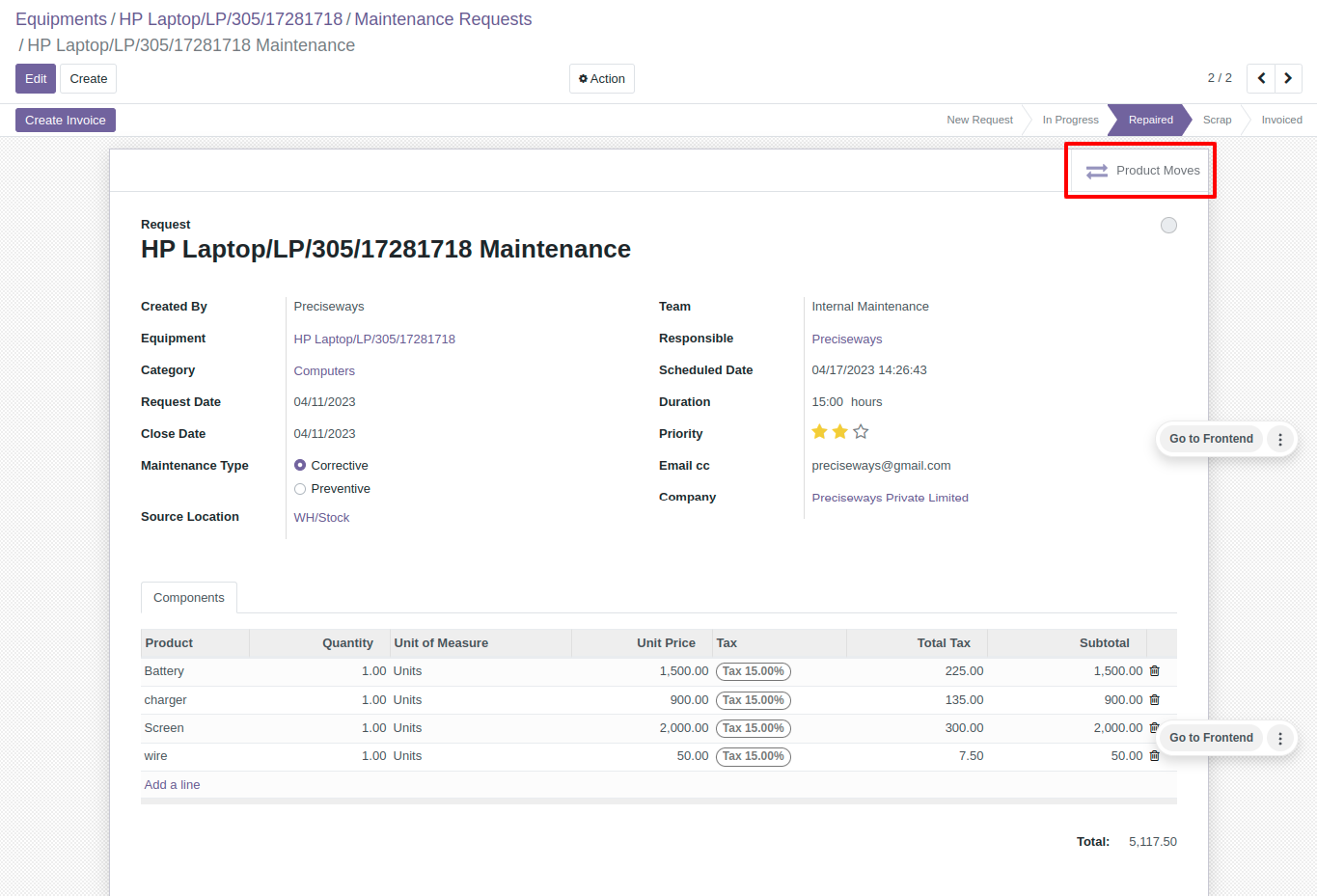Open the upper Go to Frontend options menu
The image size is (1317, 896).
pyautogui.click(x=1280, y=439)
